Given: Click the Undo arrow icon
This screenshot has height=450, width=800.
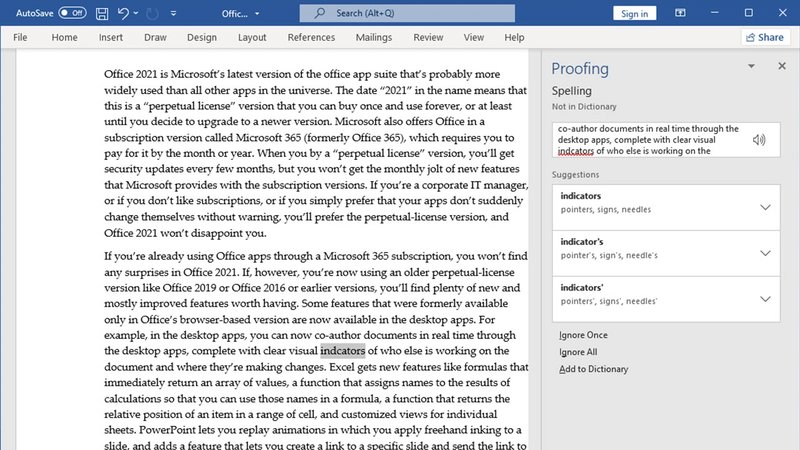Looking at the screenshot, I should 124,13.
